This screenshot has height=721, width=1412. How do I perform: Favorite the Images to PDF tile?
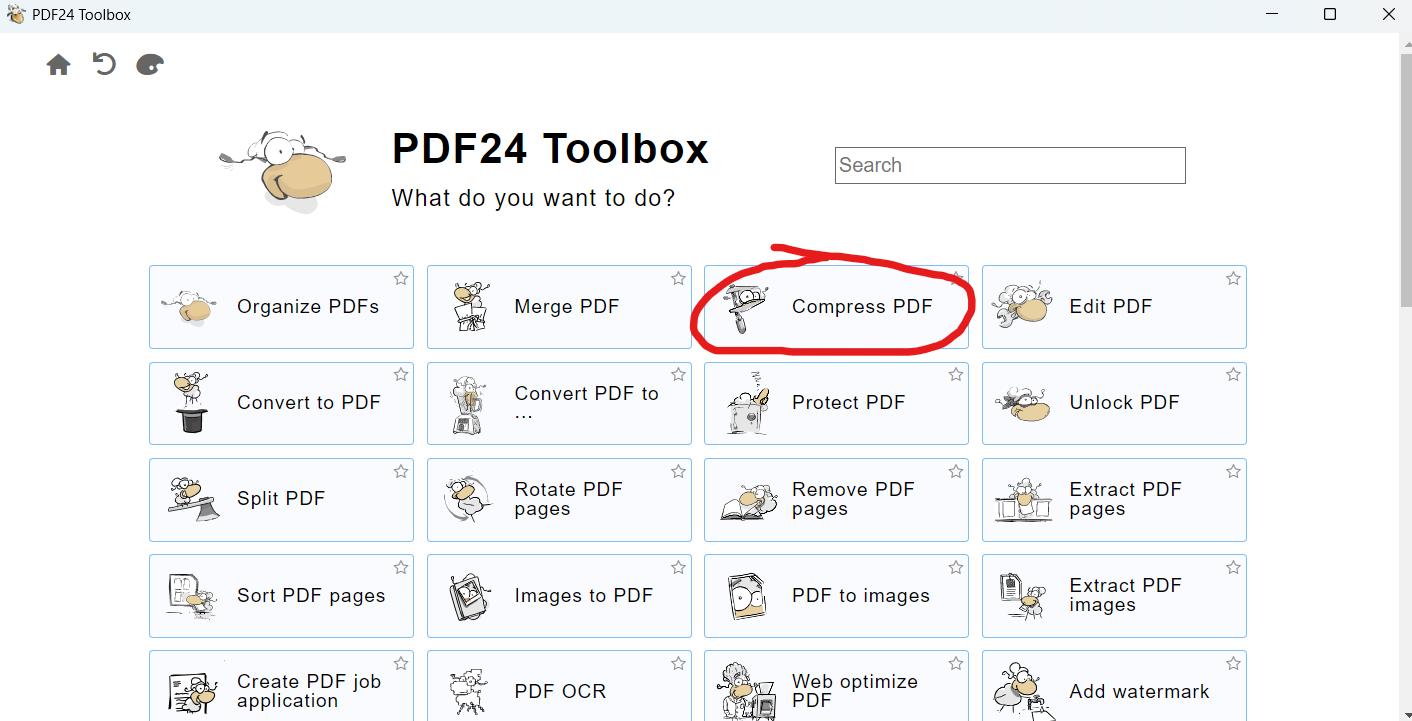point(678,567)
